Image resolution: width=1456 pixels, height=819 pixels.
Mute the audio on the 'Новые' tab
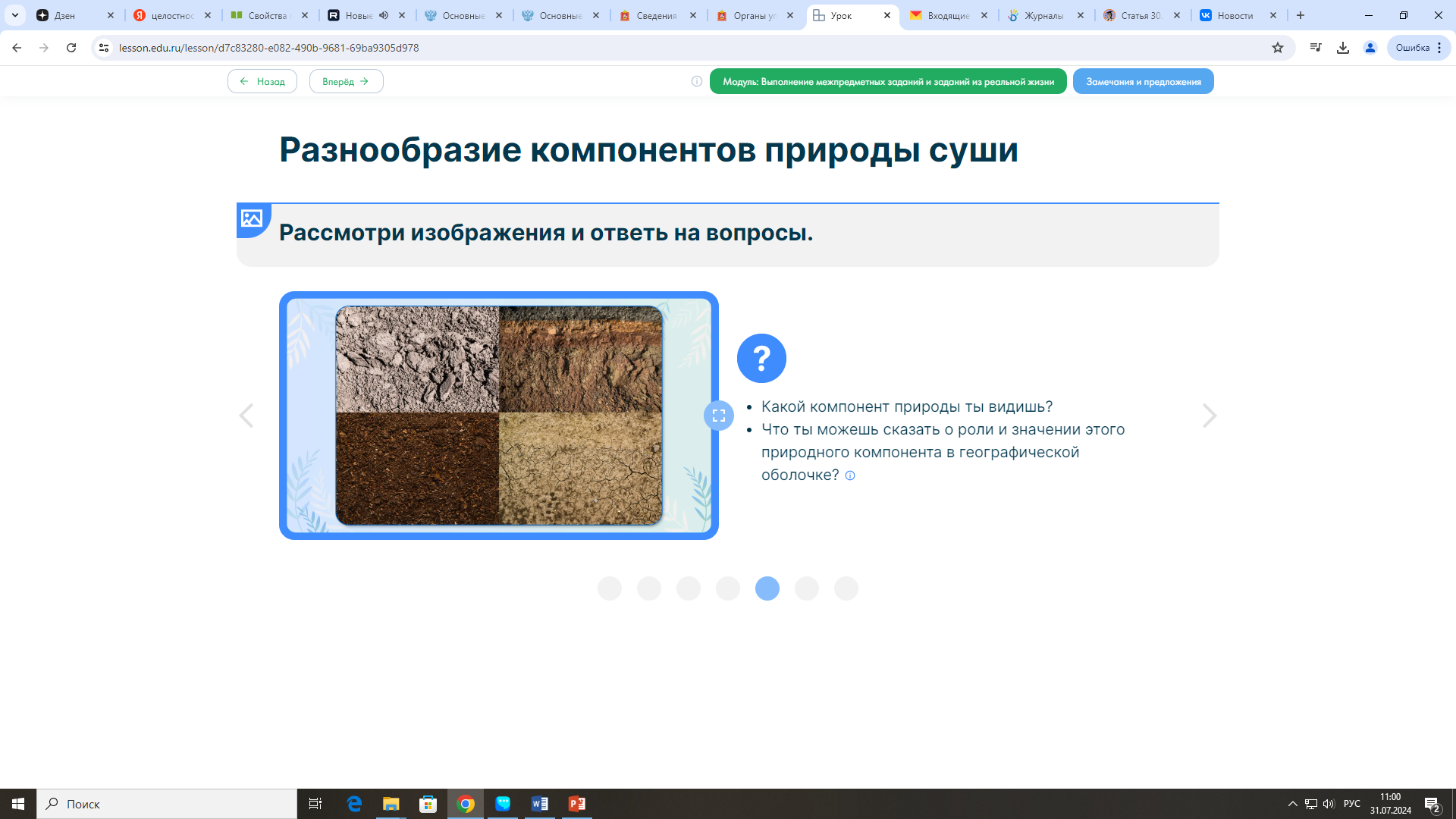pos(384,15)
